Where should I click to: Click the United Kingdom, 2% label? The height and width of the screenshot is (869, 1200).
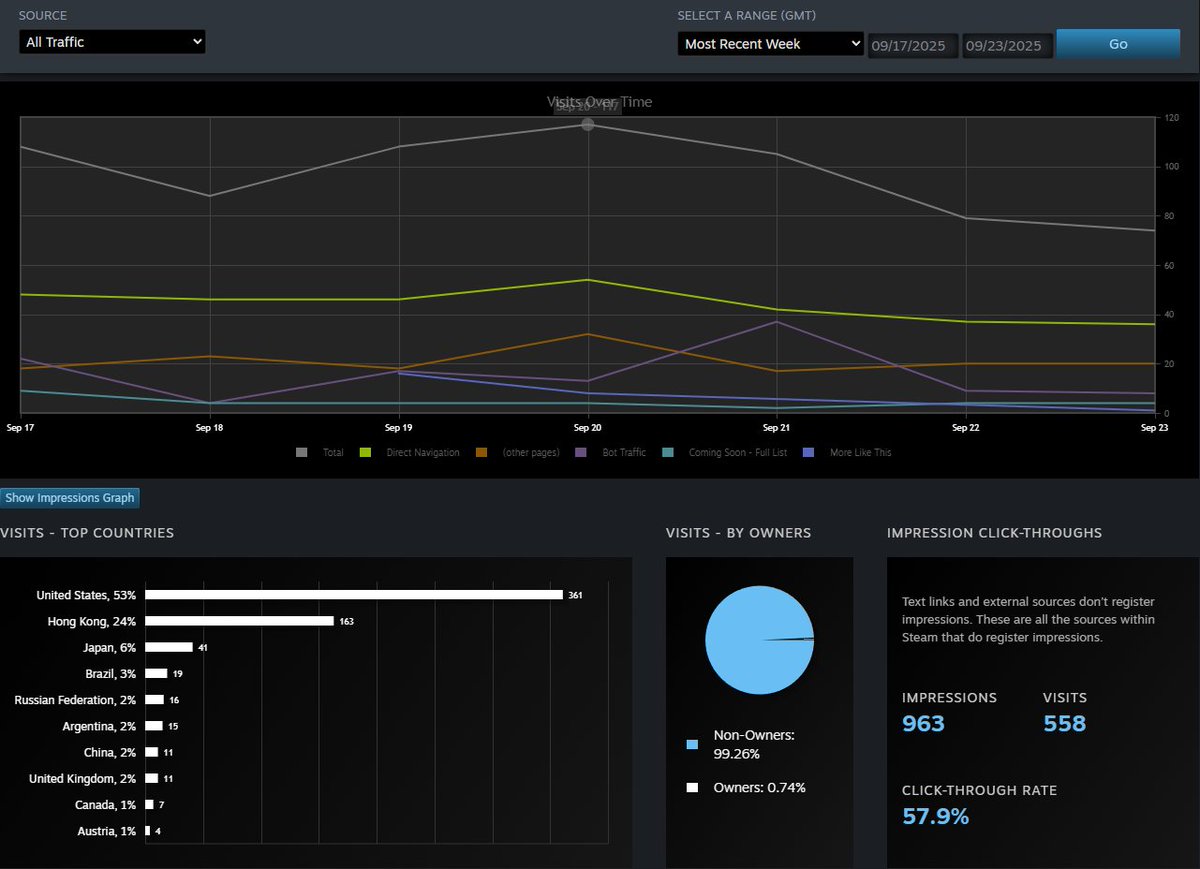tap(82, 778)
